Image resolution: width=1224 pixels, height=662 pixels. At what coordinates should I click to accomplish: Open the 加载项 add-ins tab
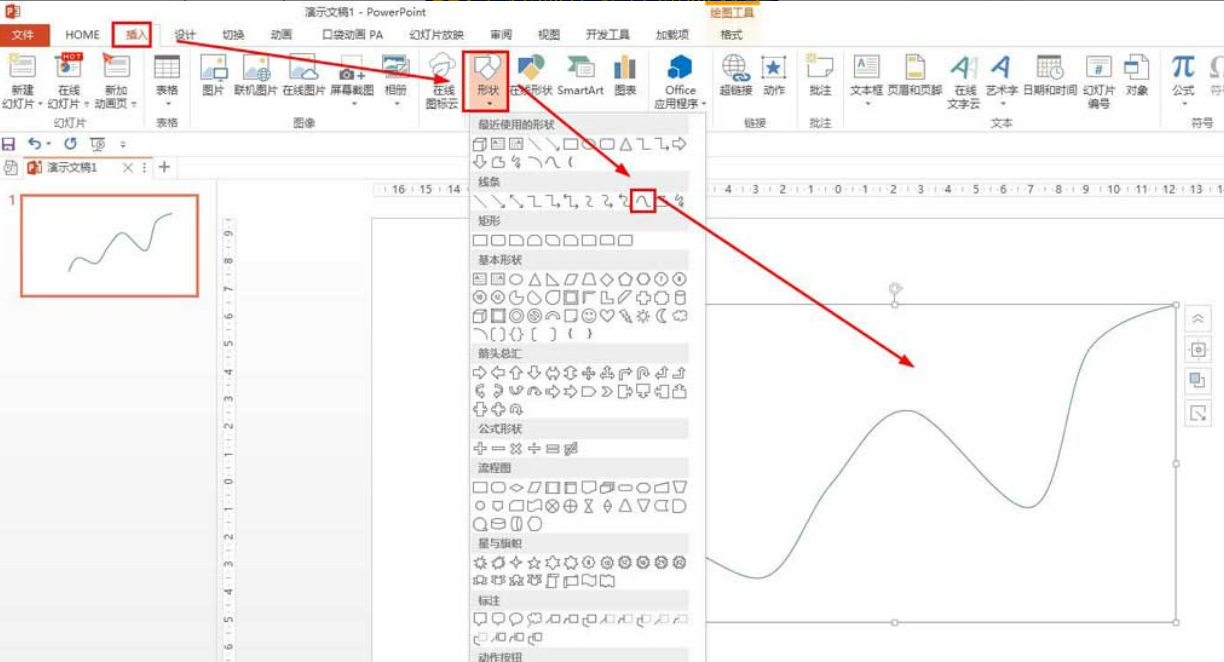[x=672, y=34]
